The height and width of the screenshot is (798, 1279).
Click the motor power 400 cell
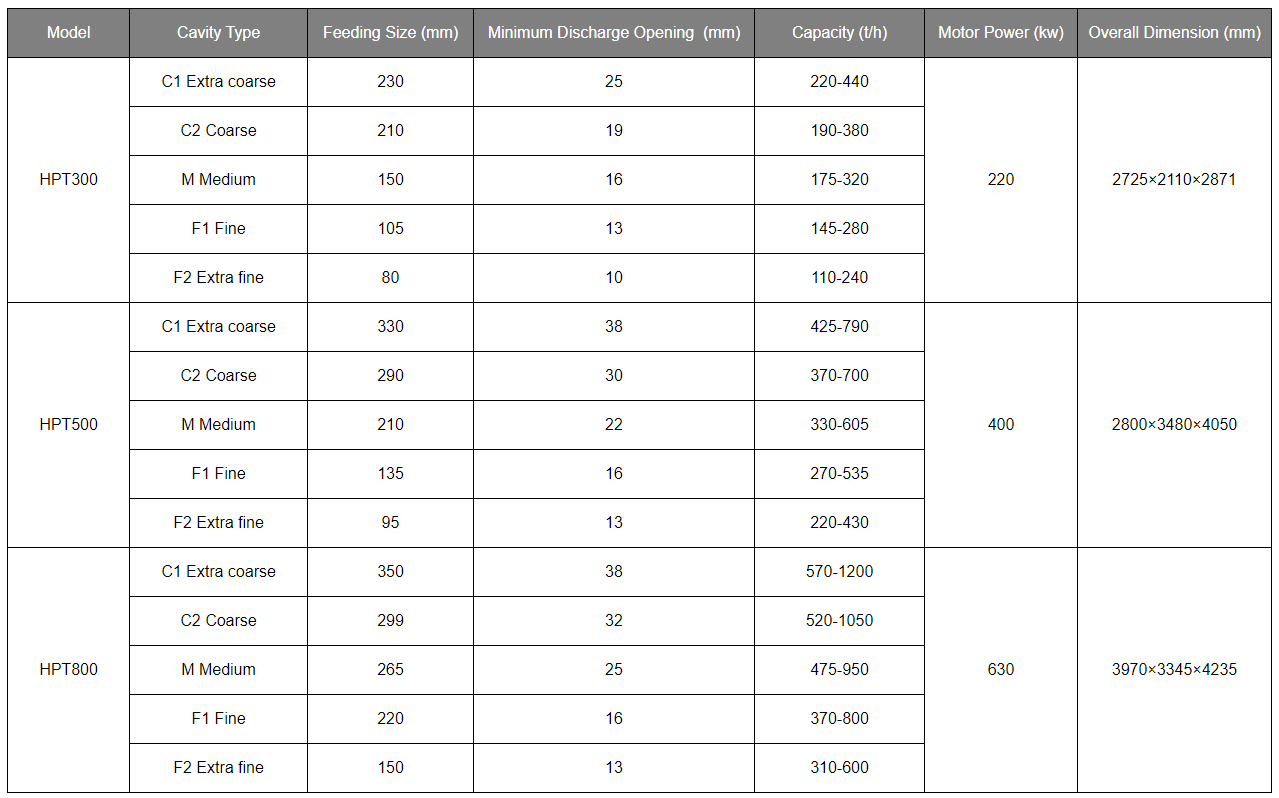[x=1000, y=425]
